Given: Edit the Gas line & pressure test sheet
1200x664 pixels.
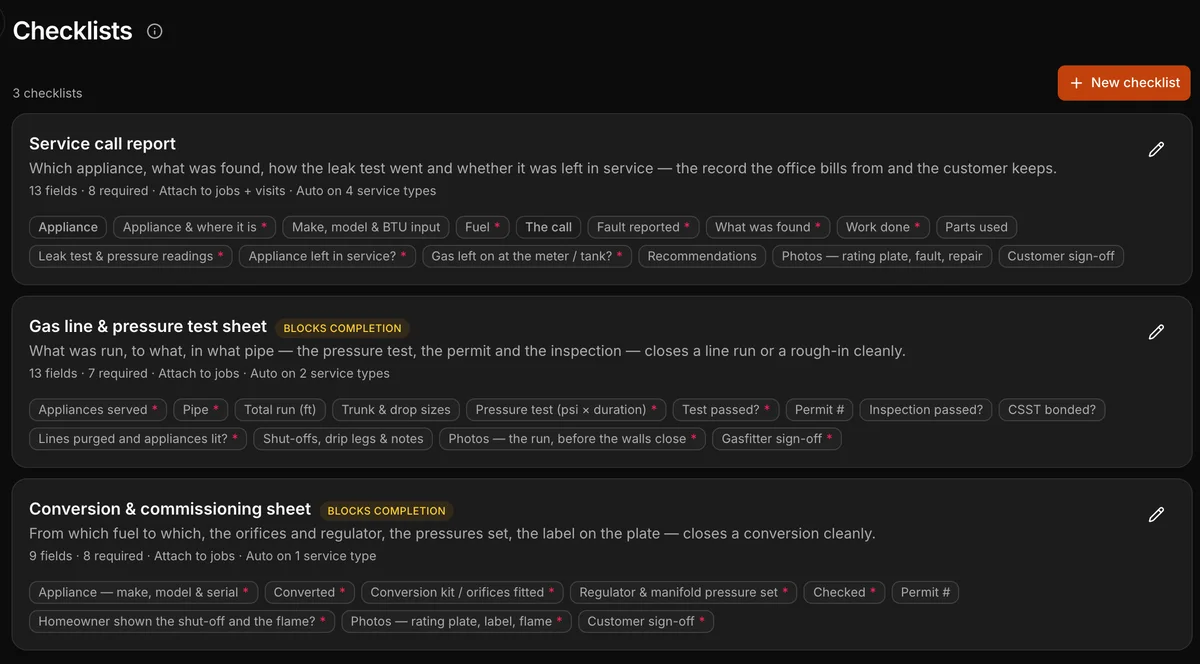Looking at the screenshot, I should coord(1156,332).
